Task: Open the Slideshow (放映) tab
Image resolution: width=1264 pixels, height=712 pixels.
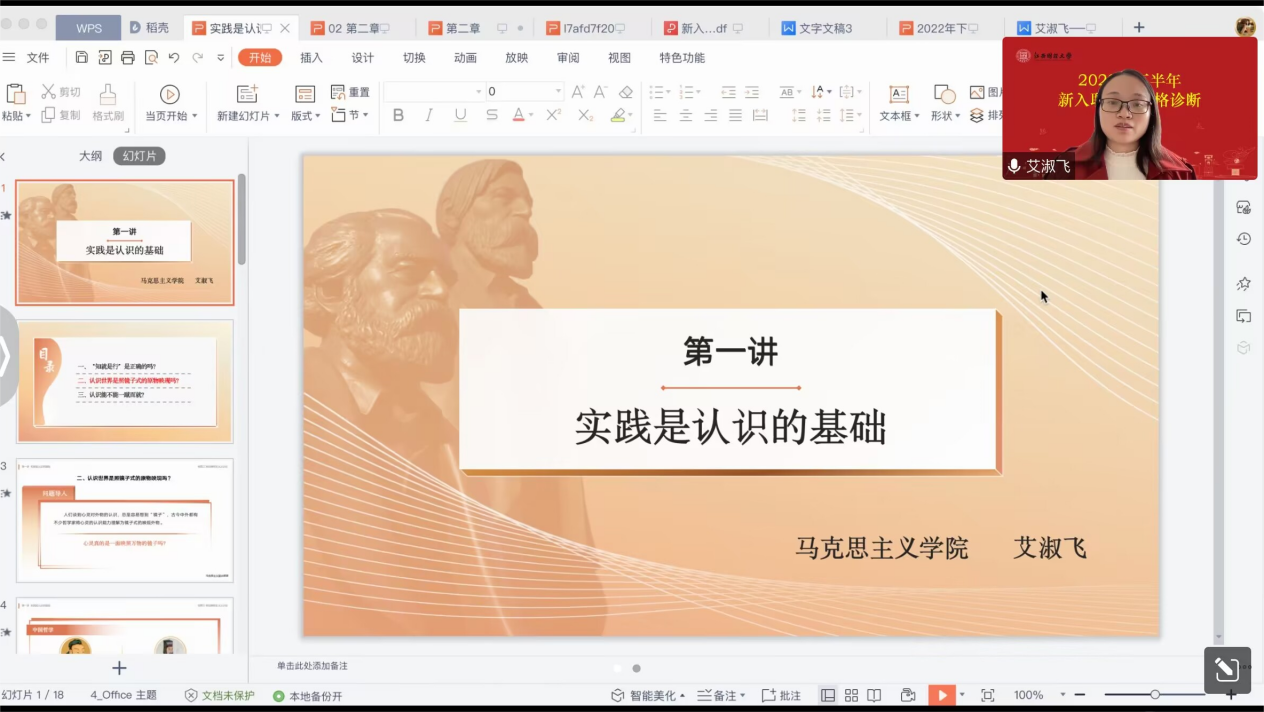Action: (x=516, y=58)
